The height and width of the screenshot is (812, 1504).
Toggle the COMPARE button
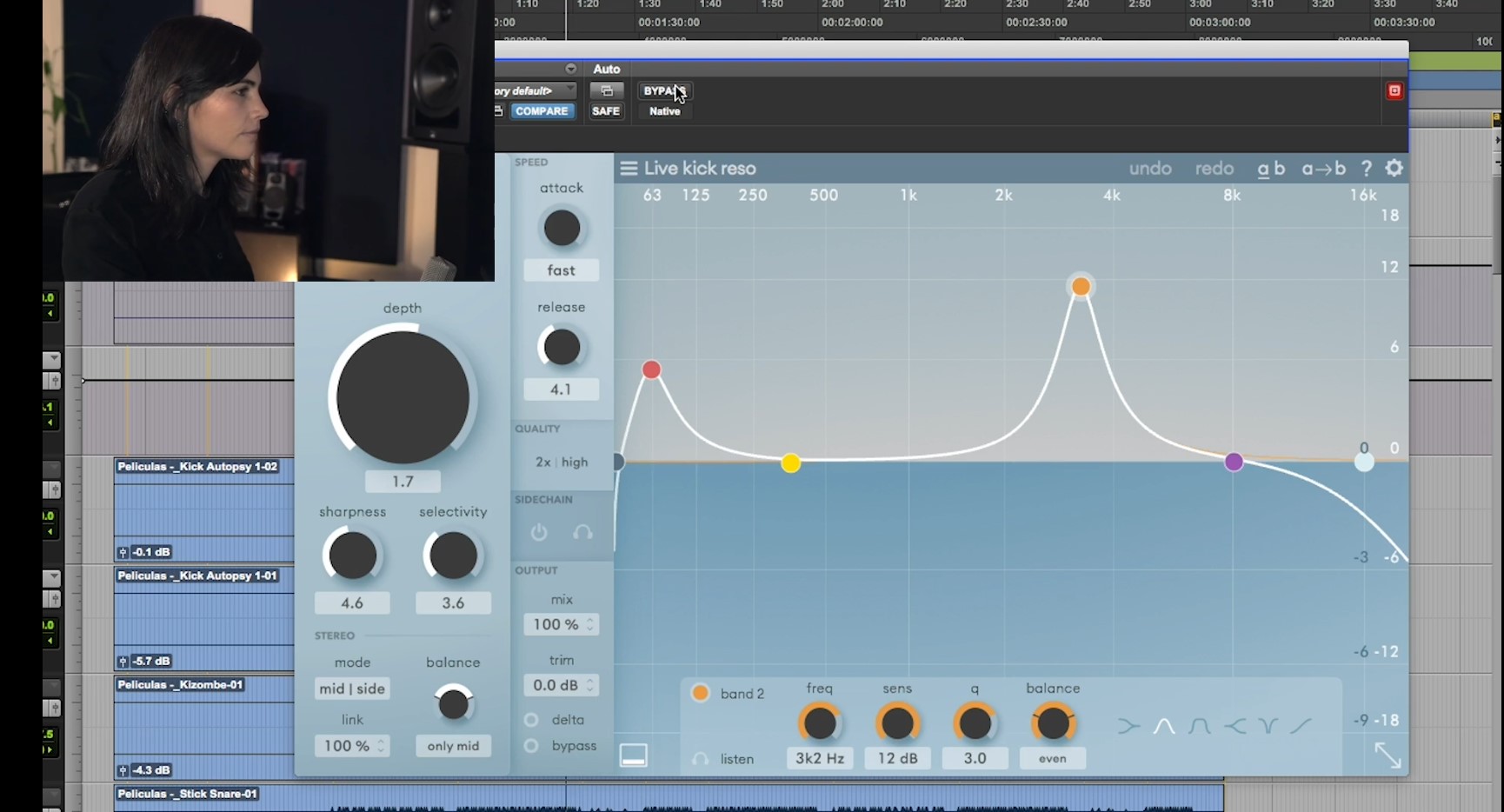(x=541, y=111)
